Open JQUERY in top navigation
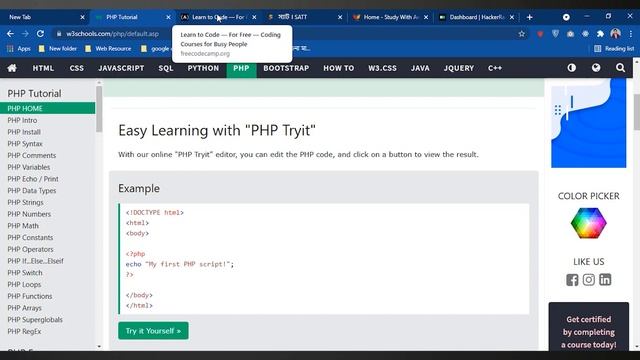640x360 pixels. (x=459, y=68)
